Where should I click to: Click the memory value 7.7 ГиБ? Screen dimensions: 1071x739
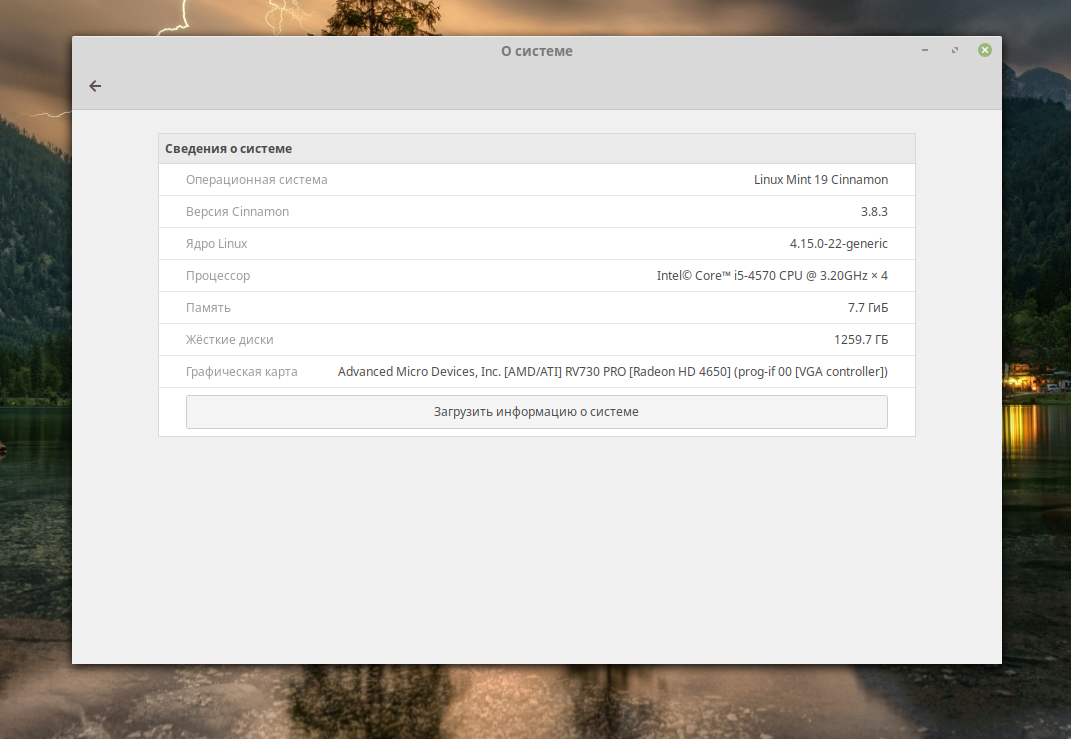(x=867, y=308)
